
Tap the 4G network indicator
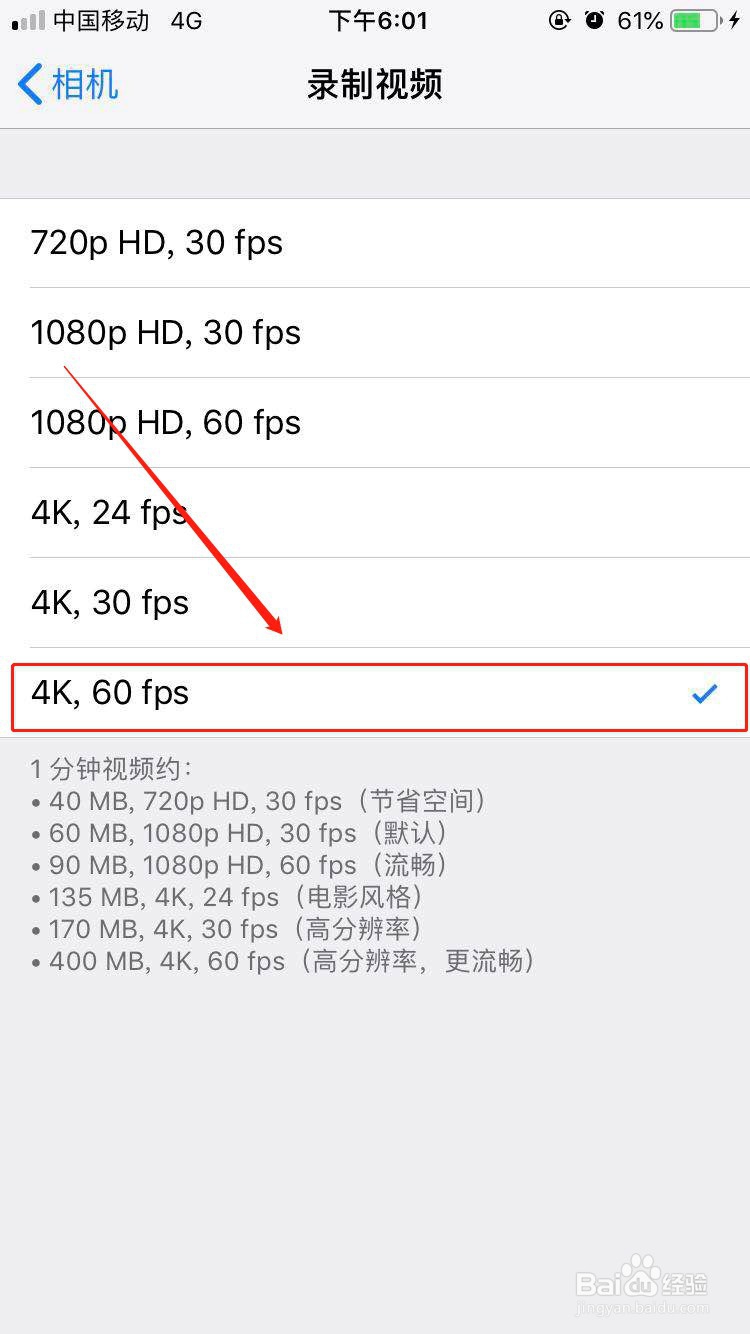tap(186, 20)
